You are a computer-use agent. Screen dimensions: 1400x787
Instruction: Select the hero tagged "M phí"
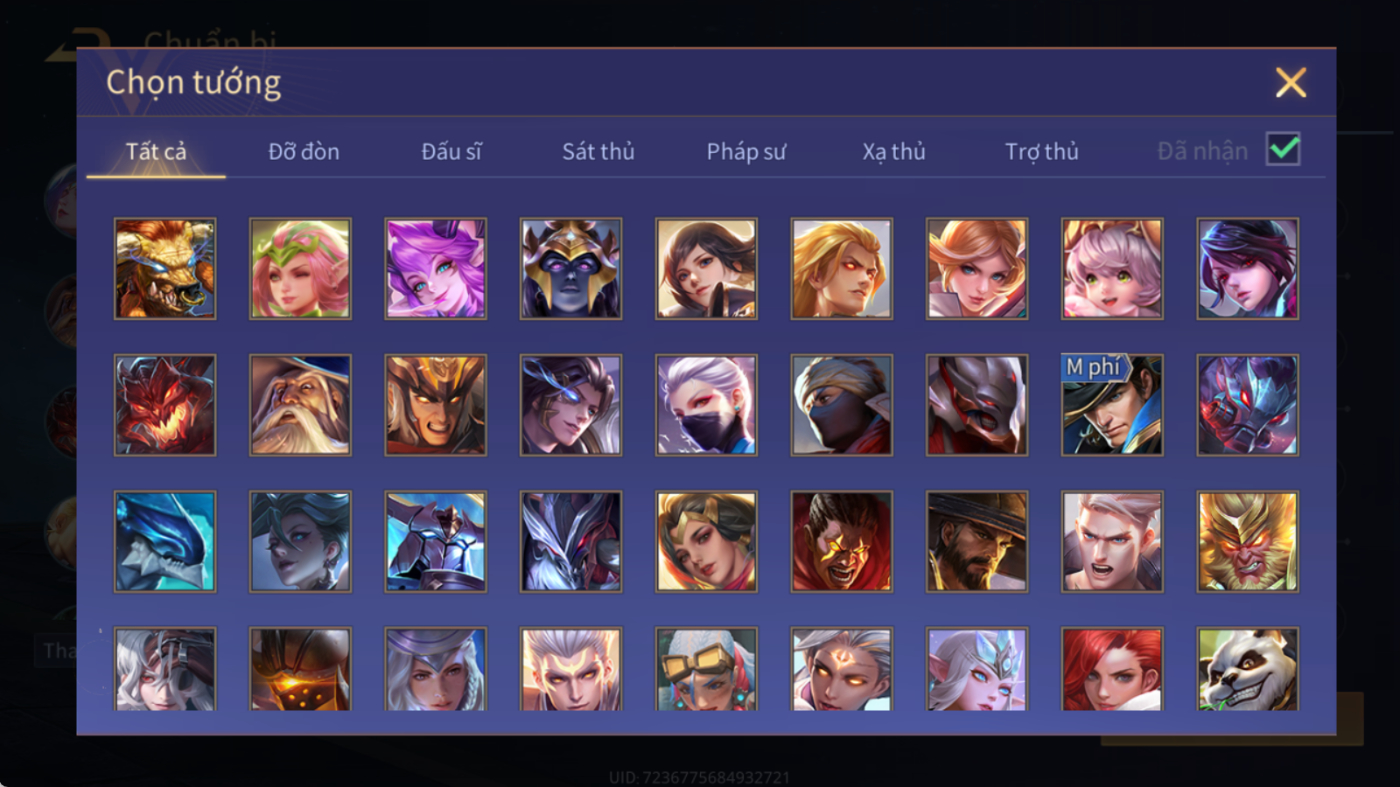click(x=1112, y=405)
